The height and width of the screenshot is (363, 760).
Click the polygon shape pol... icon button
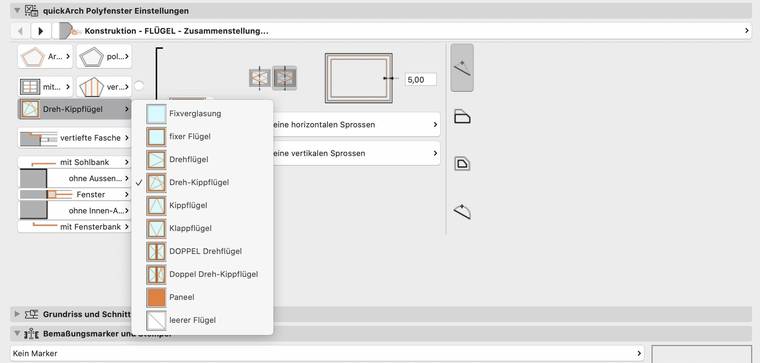point(104,57)
